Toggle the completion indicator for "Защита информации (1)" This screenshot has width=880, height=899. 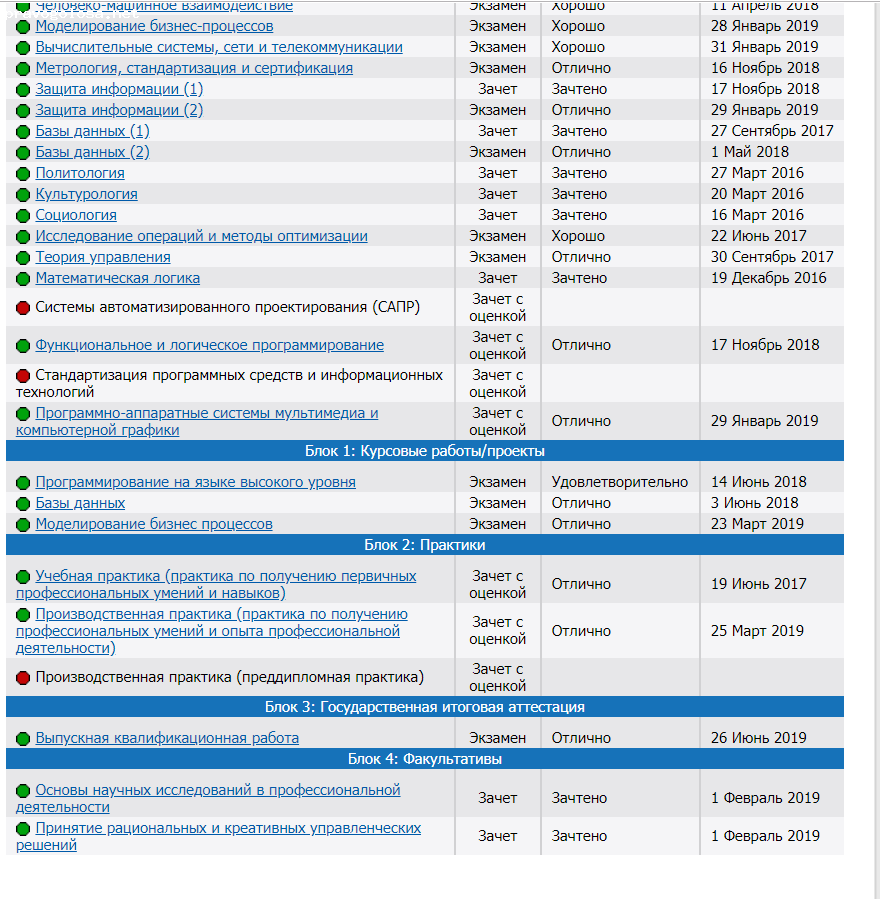pos(22,89)
